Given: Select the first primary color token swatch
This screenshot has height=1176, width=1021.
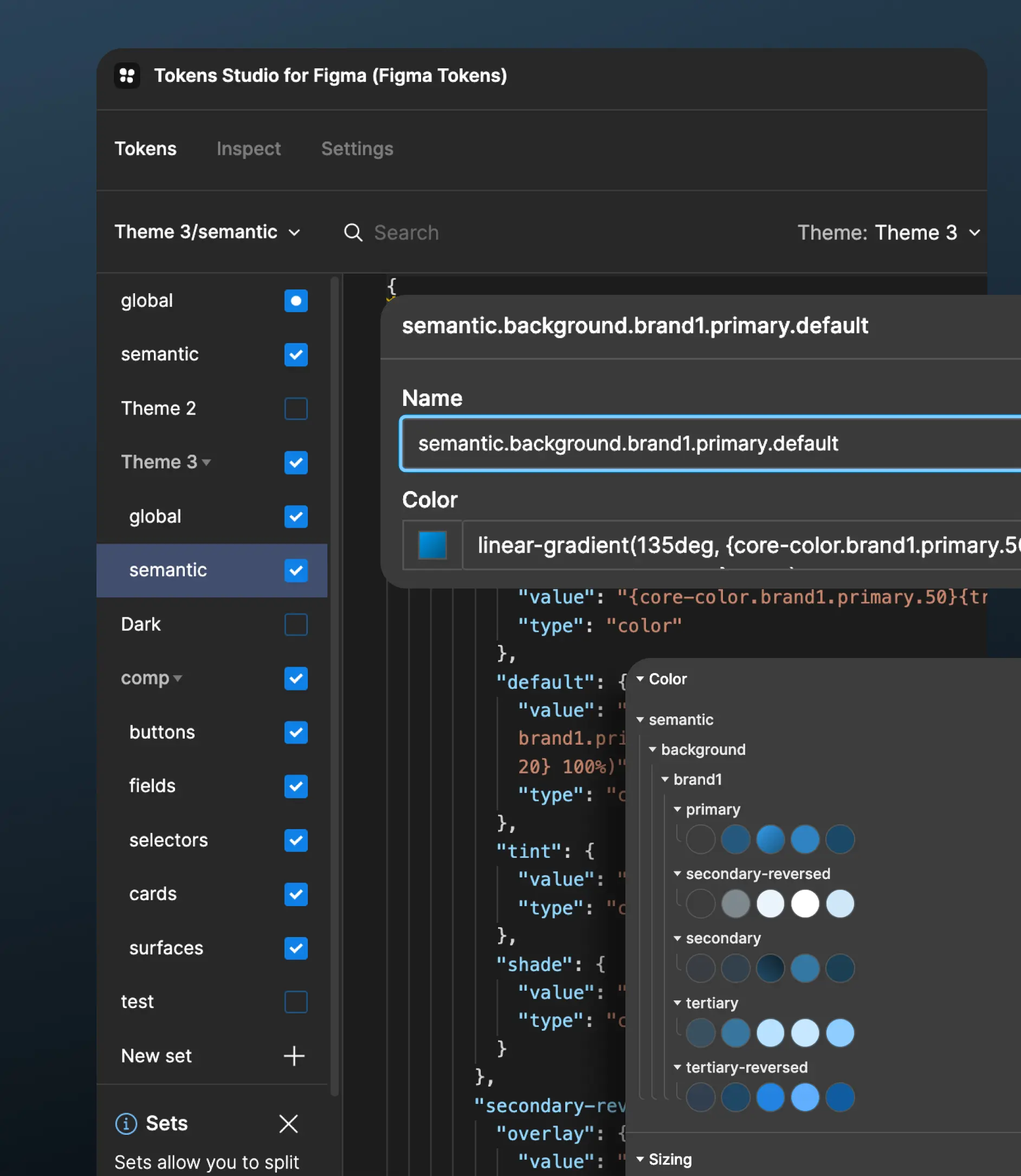Looking at the screenshot, I should point(700,839).
